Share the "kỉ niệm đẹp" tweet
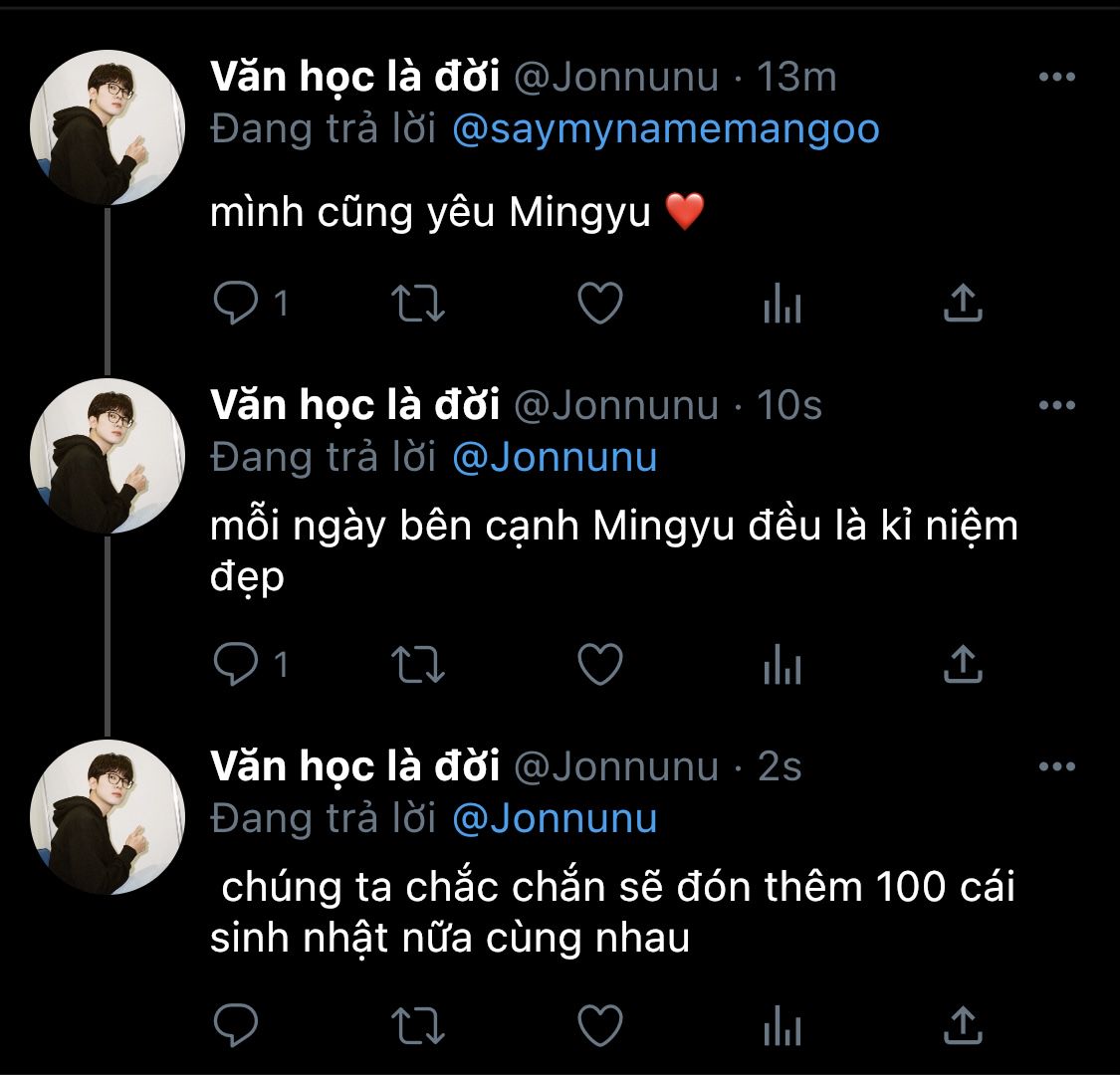Viewport: 1120px width, 1075px height. click(x=963, y=665)
